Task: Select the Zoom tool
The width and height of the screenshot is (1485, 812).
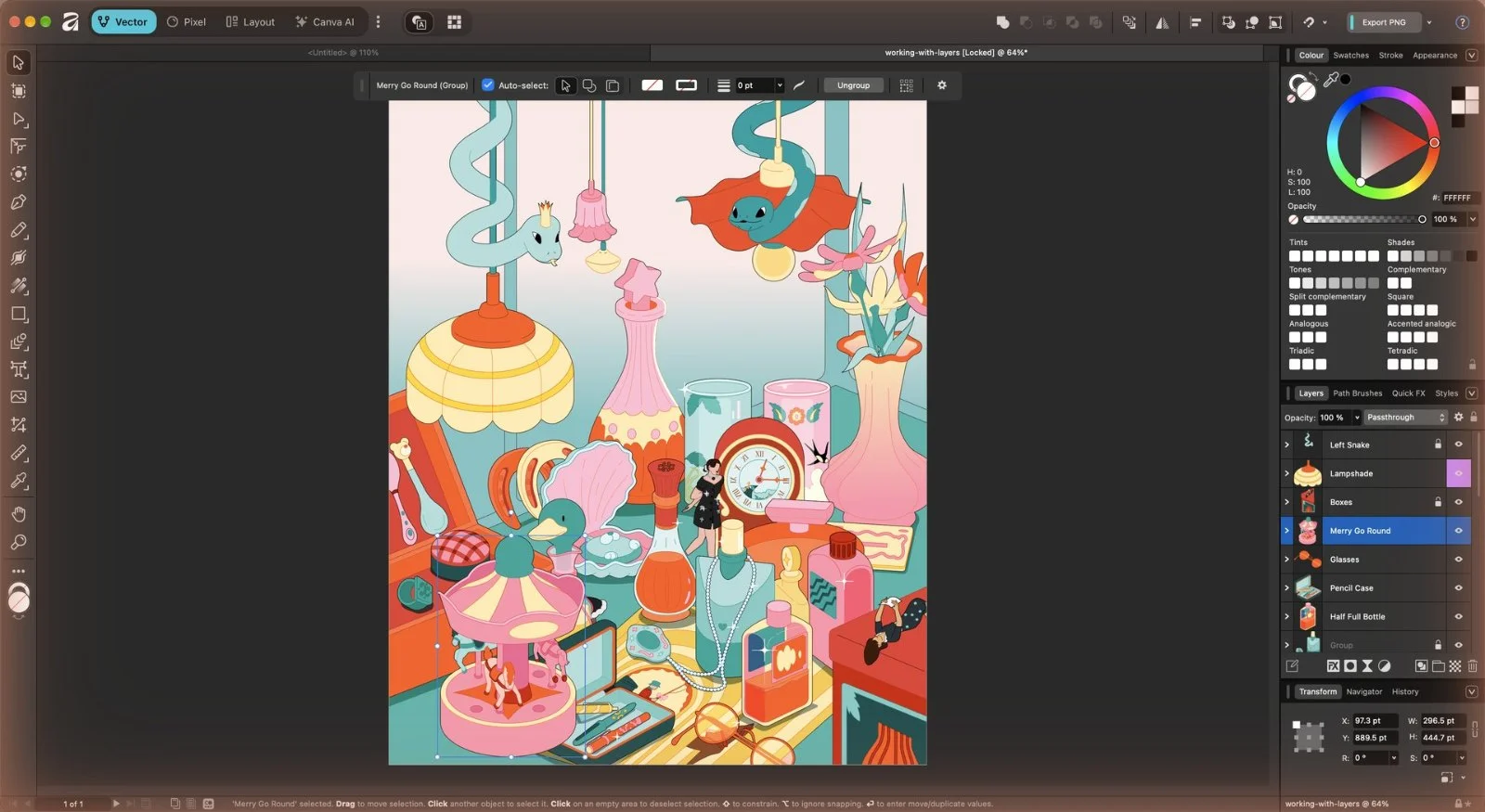Action: 19,542
